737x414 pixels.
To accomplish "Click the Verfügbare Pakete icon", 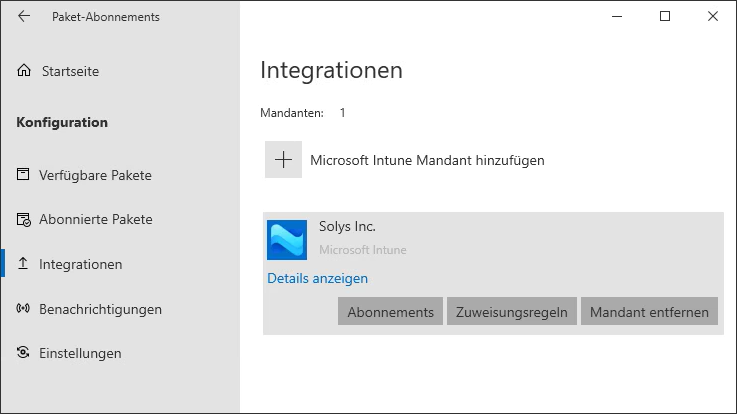I will 24,175.
